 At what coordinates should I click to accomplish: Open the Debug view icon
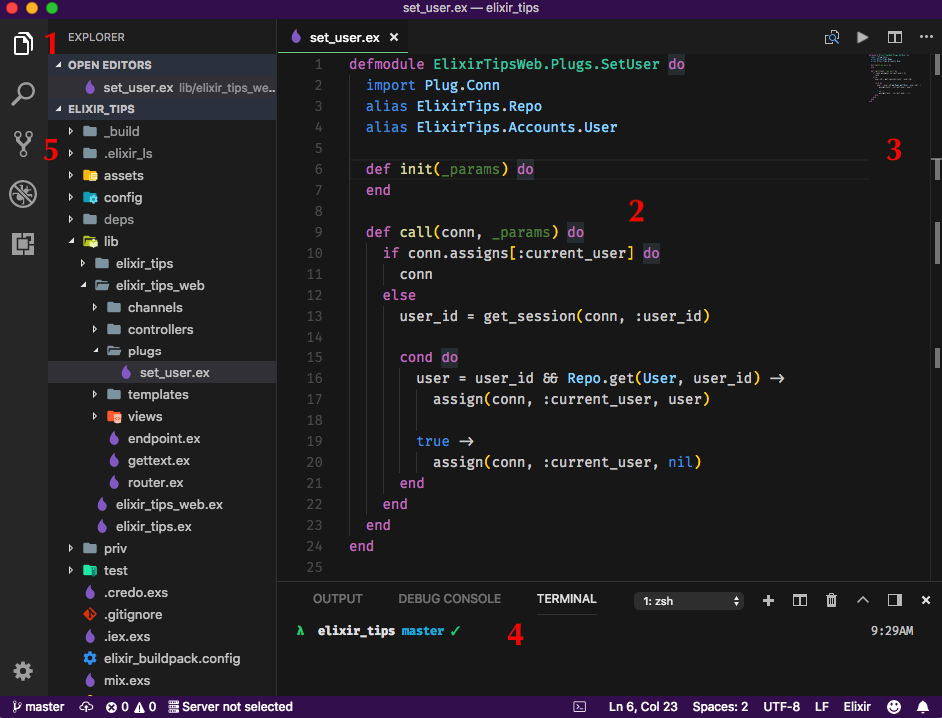23,194
